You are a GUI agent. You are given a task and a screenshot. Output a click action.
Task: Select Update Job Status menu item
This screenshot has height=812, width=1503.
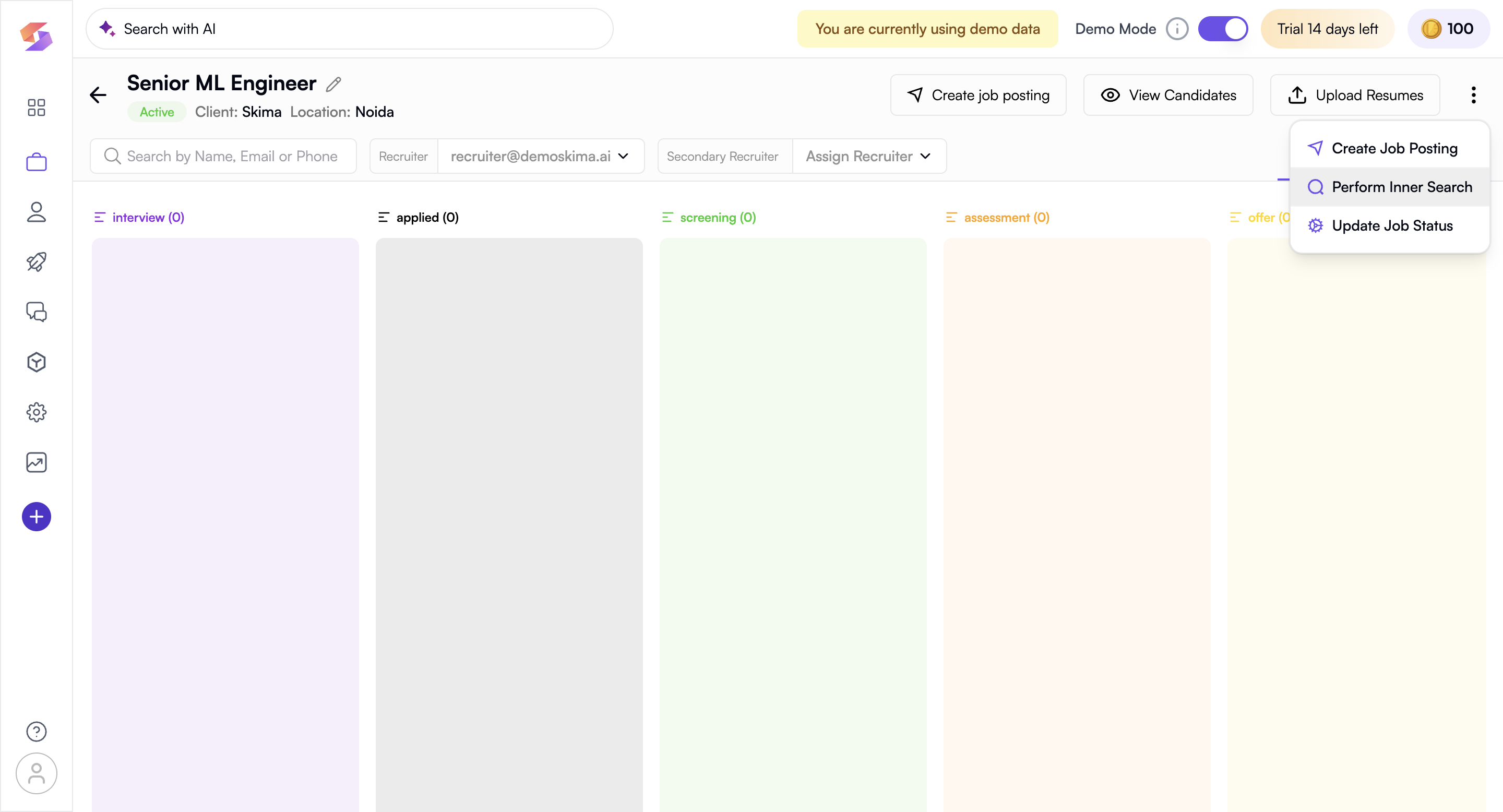(1390, 225)
